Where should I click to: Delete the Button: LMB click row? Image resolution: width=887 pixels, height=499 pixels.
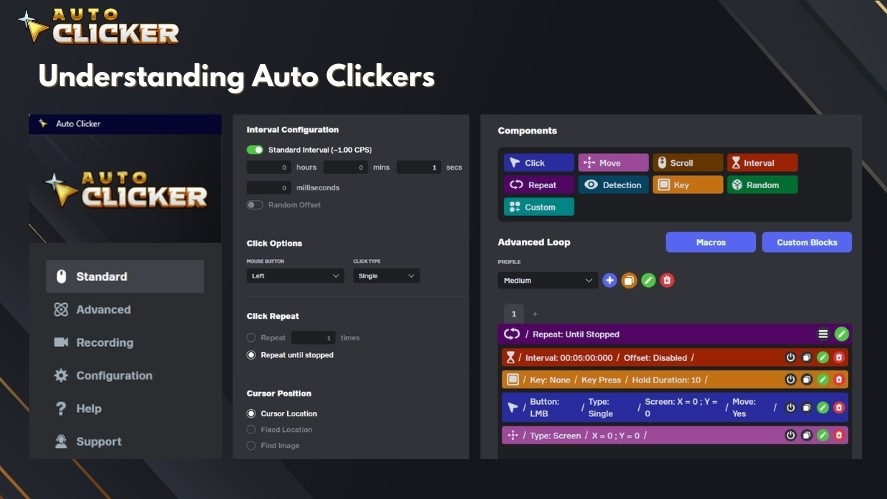[x=839, y=407]
